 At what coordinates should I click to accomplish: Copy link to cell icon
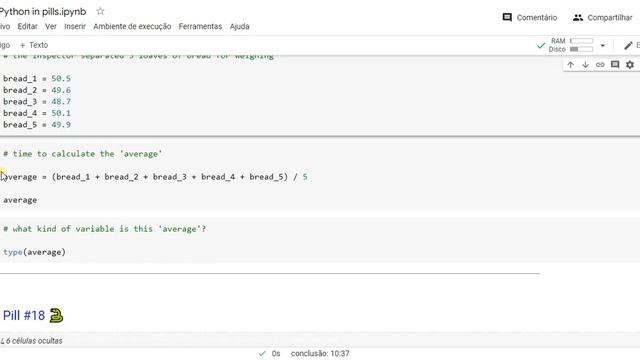click(600, 64)
